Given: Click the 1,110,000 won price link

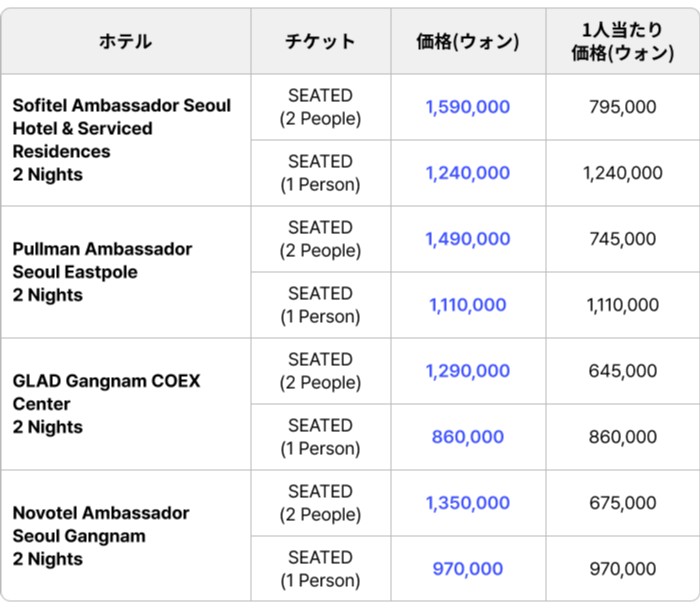Looking at the screenshot, I should pos(467,305).
